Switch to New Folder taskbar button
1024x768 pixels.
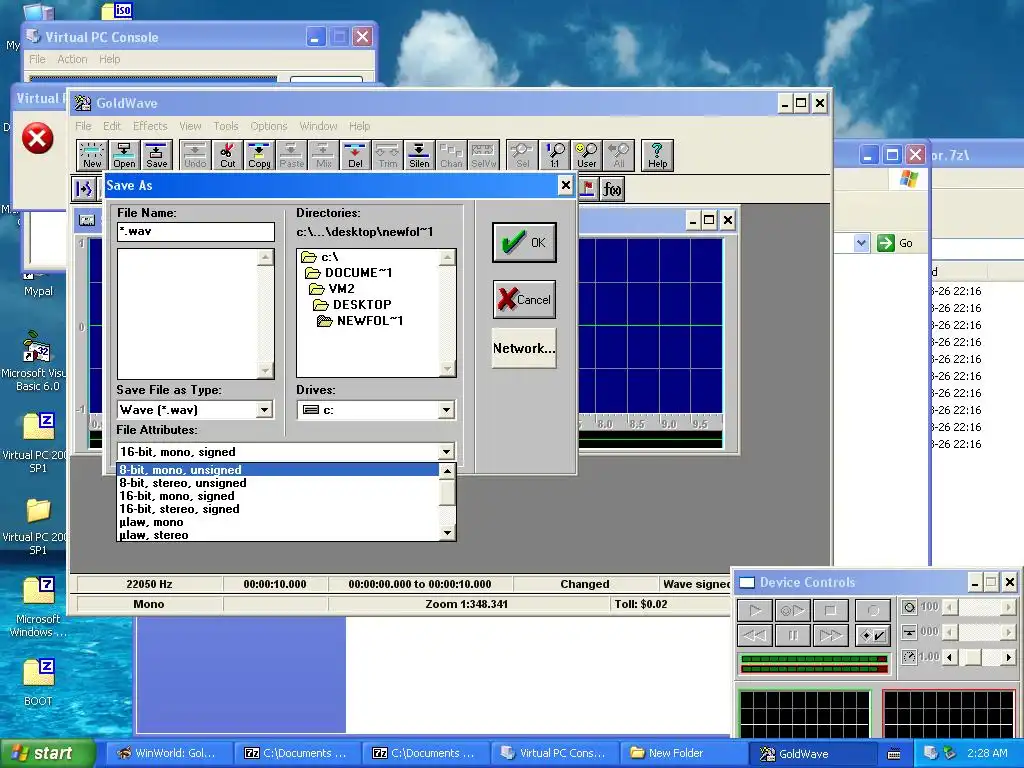(x=683, y=753)
